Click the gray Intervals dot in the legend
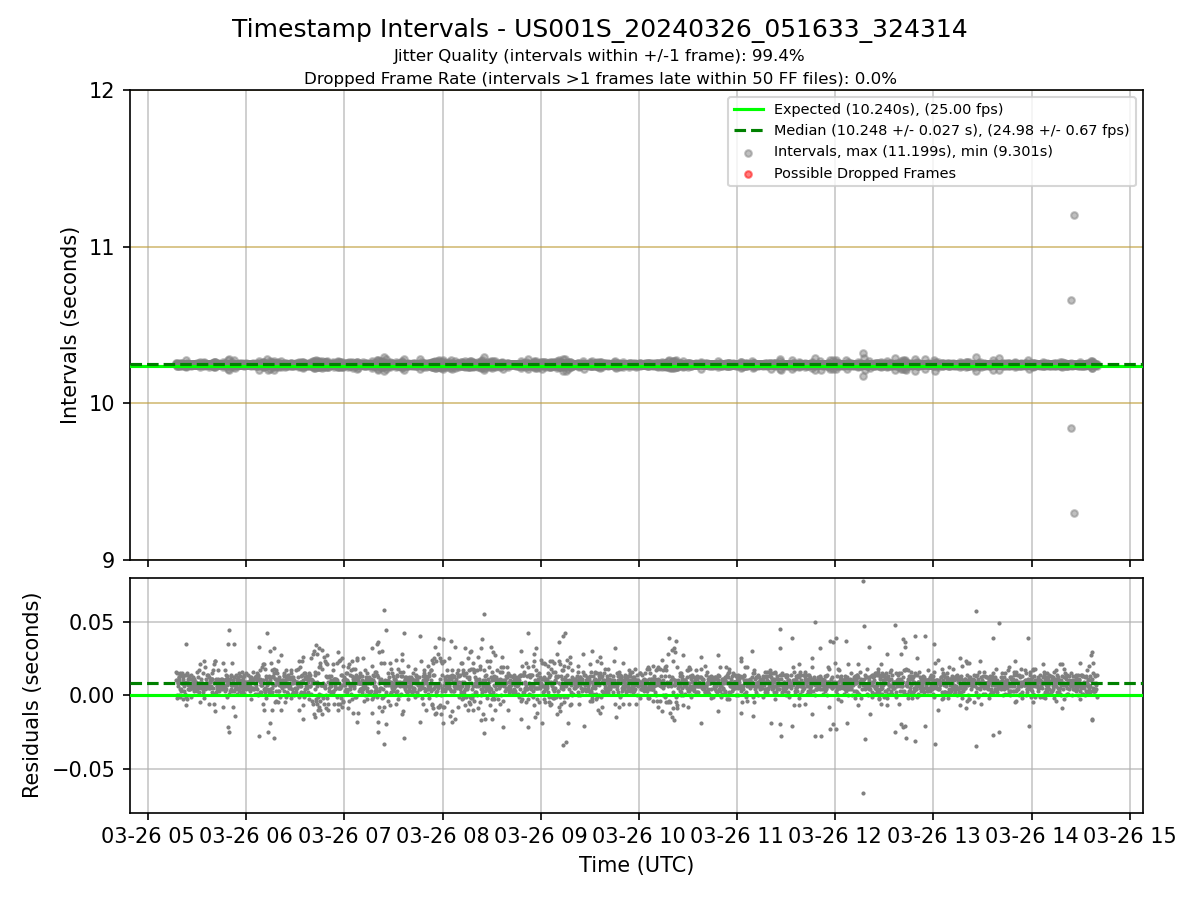 click(x=750, y=152)
